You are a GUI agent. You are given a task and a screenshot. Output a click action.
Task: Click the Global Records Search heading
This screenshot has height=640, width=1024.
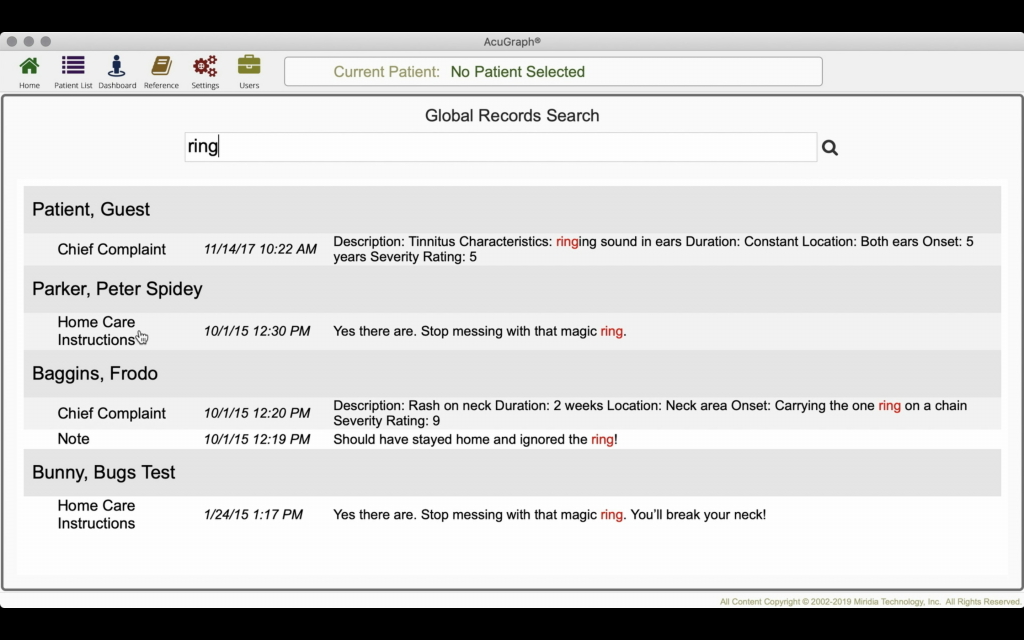(x=512, y=116)
